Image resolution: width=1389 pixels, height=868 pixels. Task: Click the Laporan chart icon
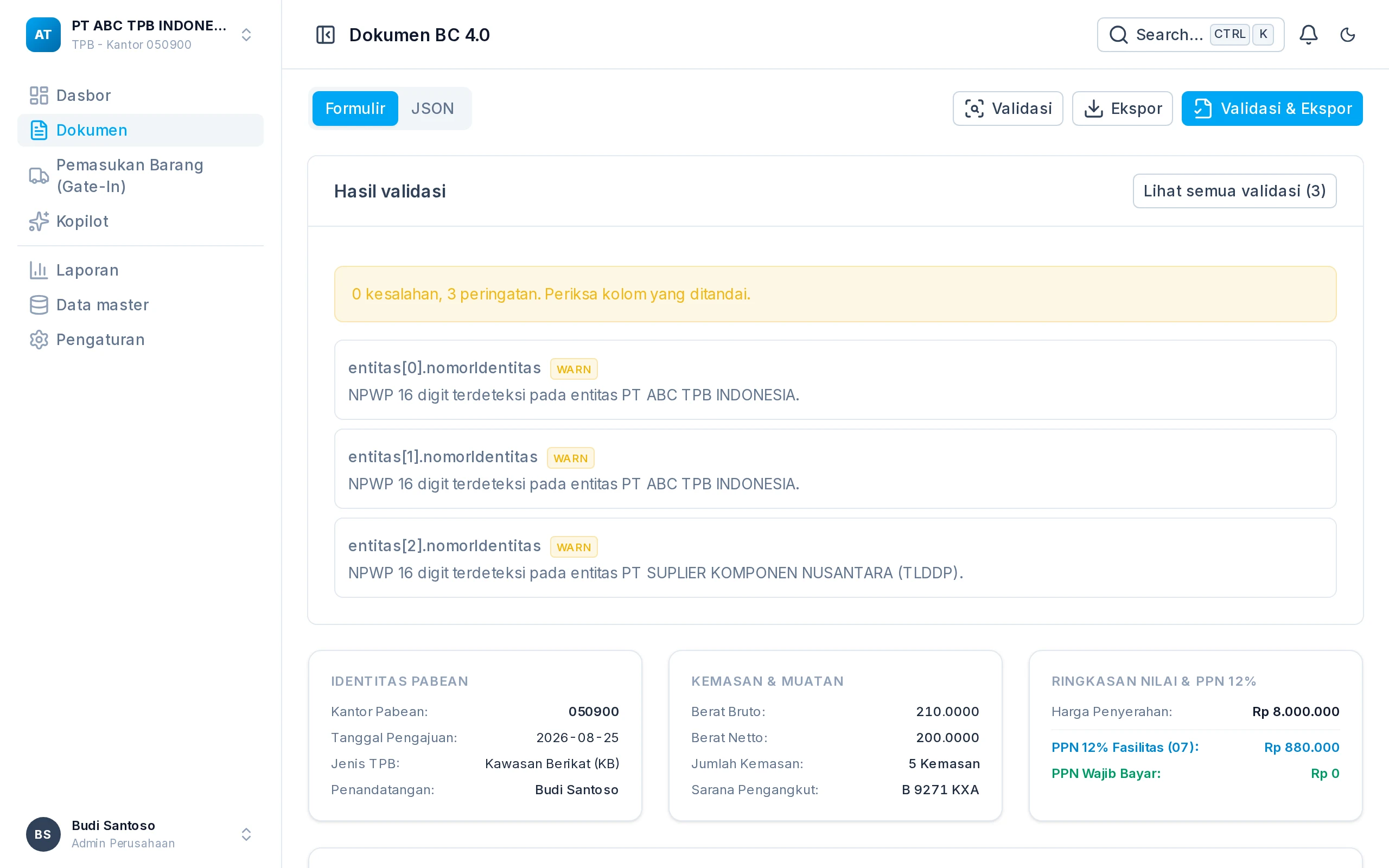(39, 270)
